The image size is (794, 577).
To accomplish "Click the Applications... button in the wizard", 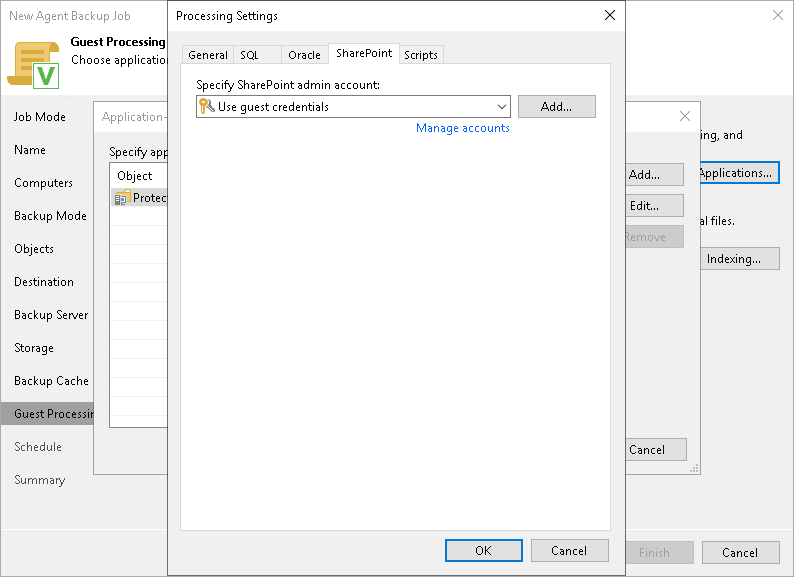I will (739, 173).
